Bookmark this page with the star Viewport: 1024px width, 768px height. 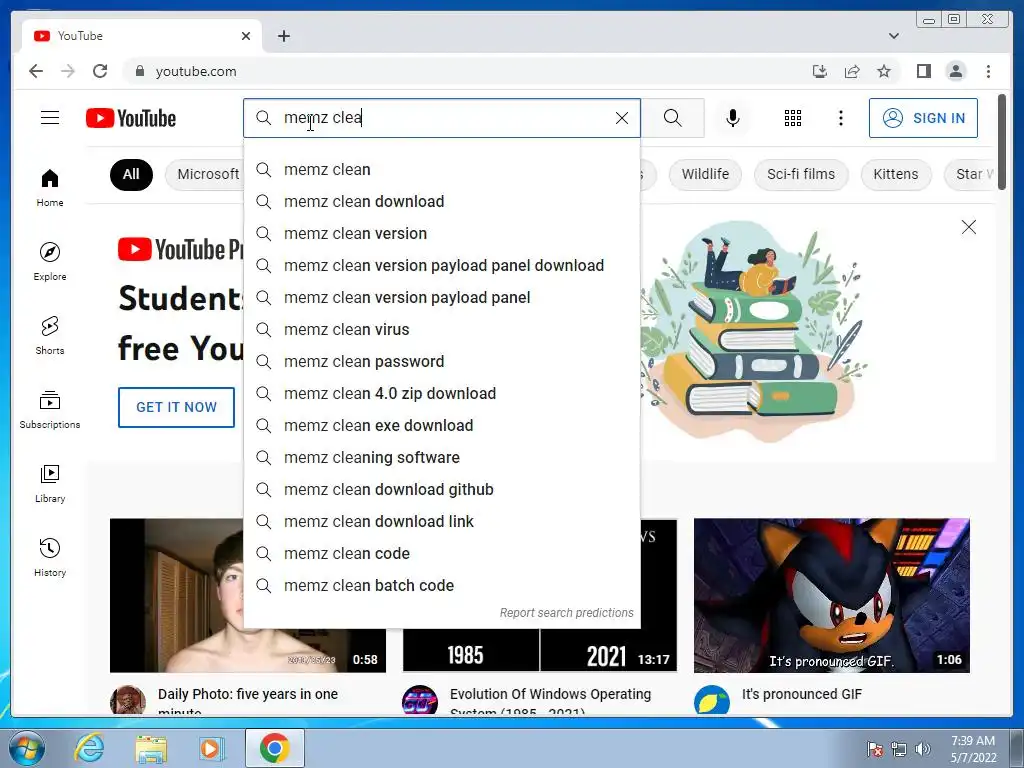pyautogui.click(x=884, y=71)
